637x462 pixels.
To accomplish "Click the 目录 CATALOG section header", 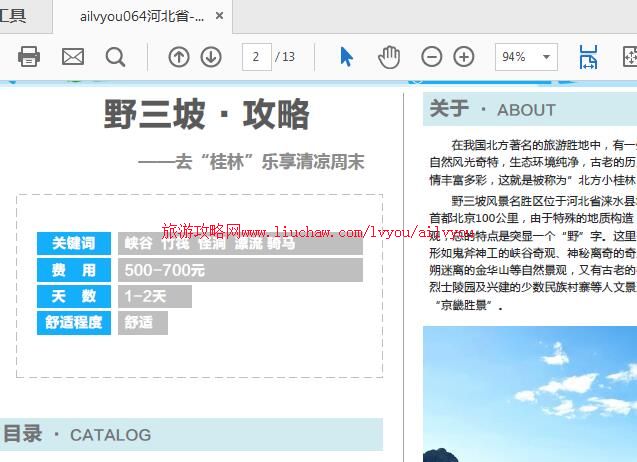I will (x=78, y=434).
